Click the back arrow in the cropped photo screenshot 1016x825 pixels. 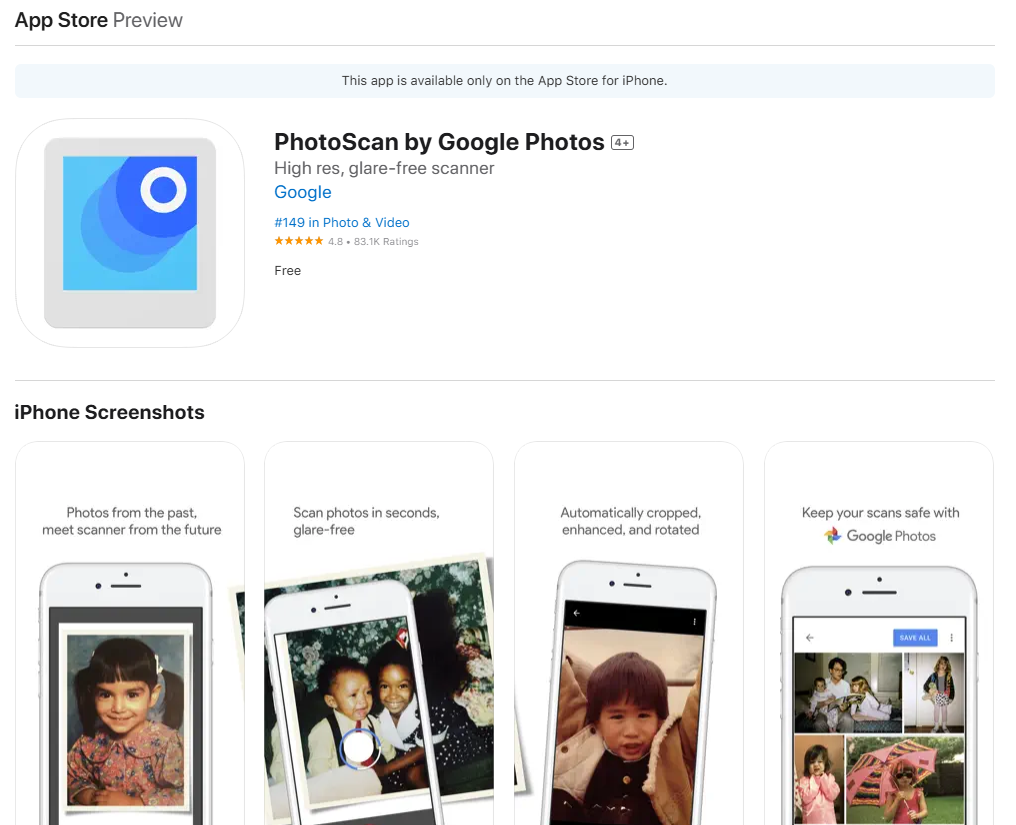pos(576,612)
